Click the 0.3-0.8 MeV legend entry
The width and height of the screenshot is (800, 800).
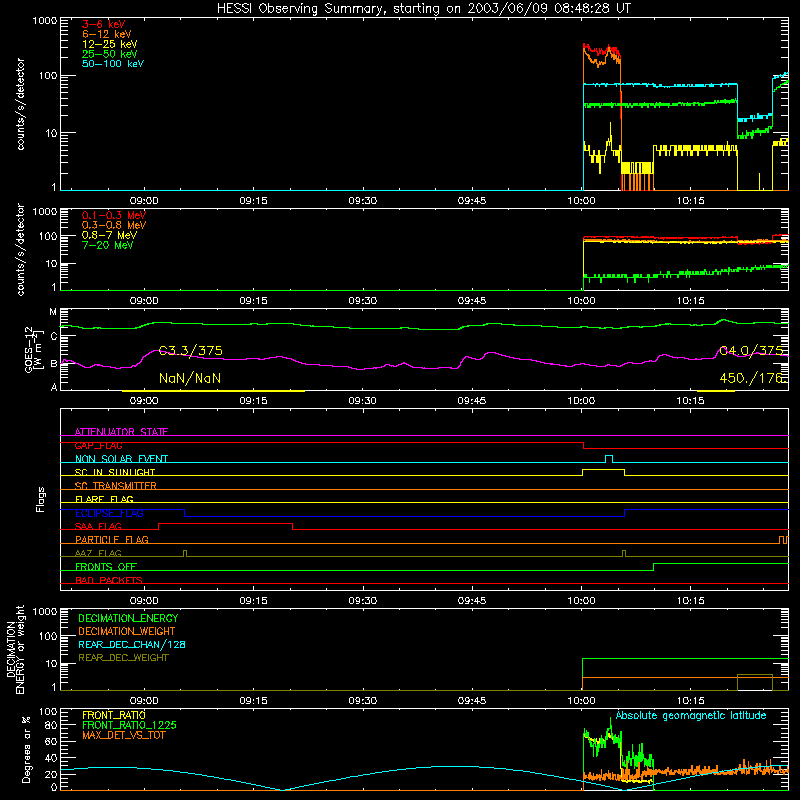coord(114,225)
